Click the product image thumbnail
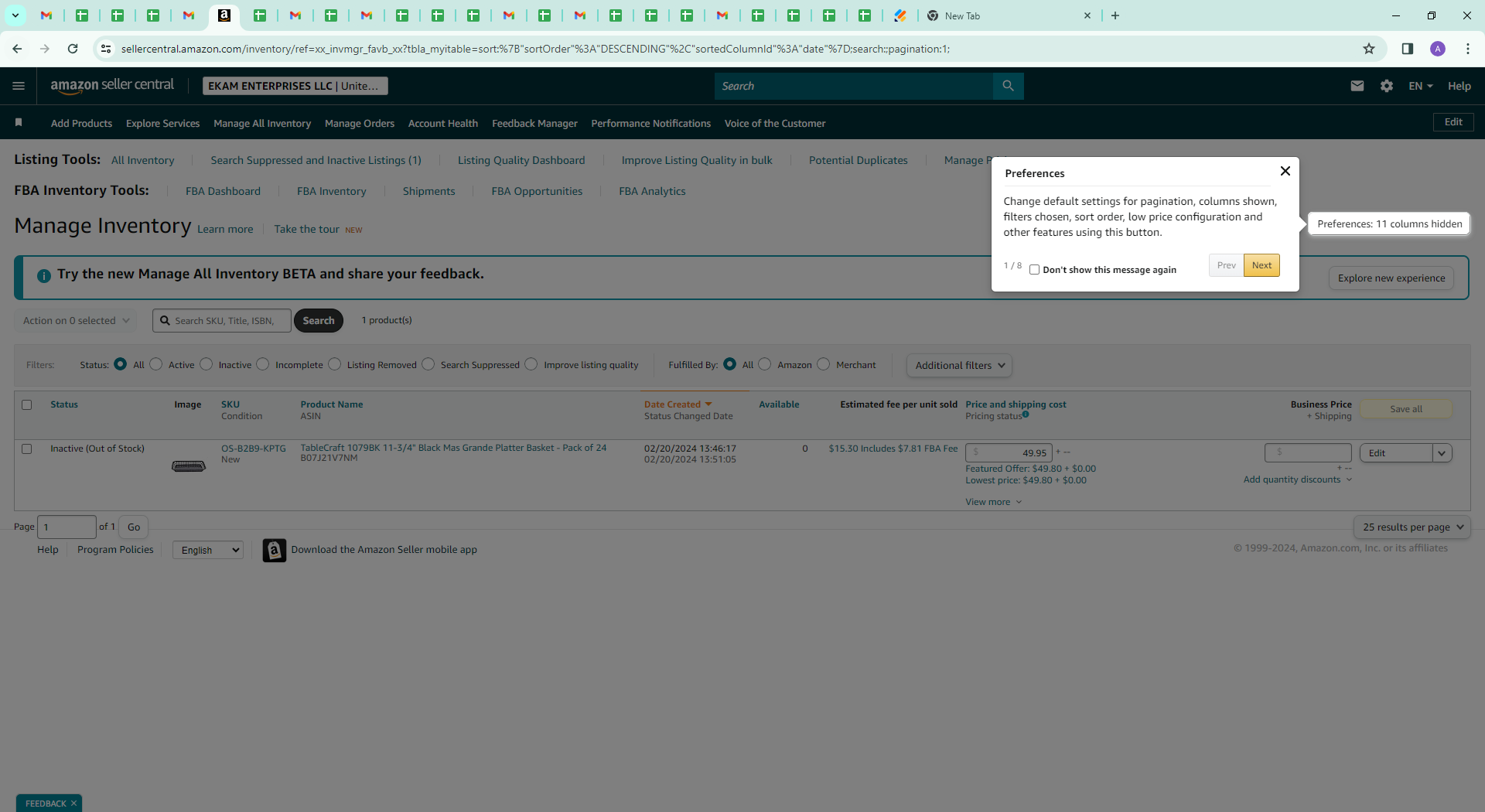 pos(188,466)
